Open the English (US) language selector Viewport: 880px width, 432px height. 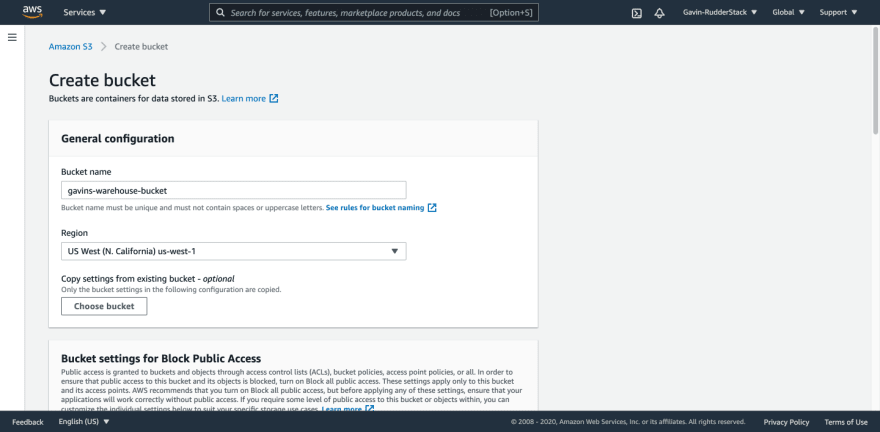click(84, 422)
